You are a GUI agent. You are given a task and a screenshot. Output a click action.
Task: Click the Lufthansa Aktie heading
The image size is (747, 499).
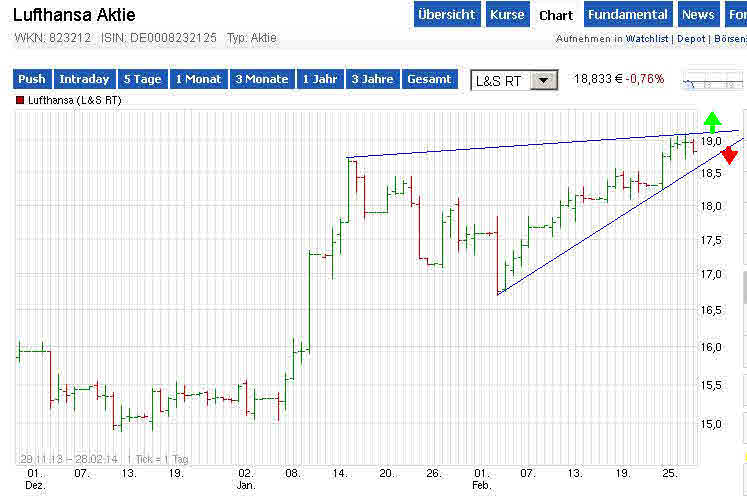[x=74, y=15]
